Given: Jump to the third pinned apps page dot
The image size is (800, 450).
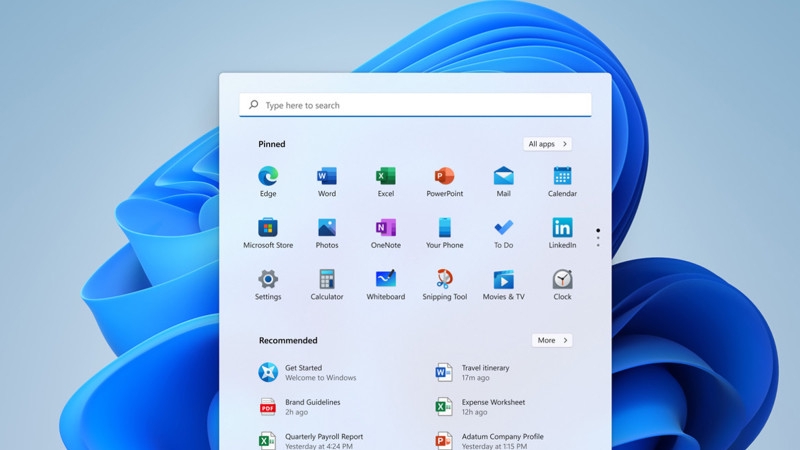Looking at the screenshot, I should pos(598,245).
